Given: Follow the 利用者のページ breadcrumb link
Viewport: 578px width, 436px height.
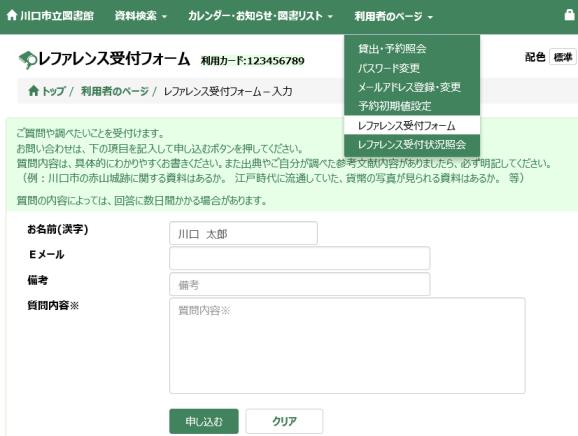Looking at the screenshot, I should tap(115, 91).
